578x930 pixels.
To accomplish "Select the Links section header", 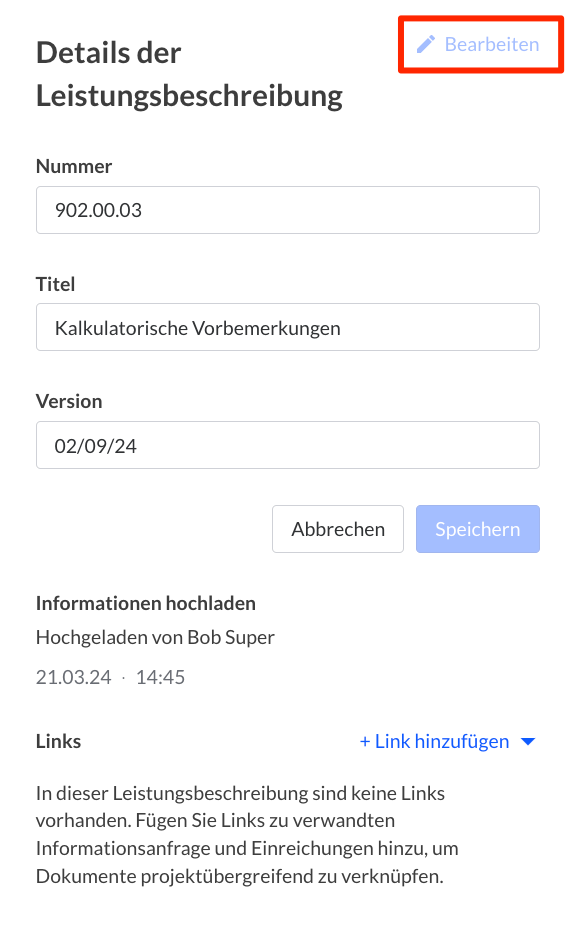I will [x=58, y=741].
